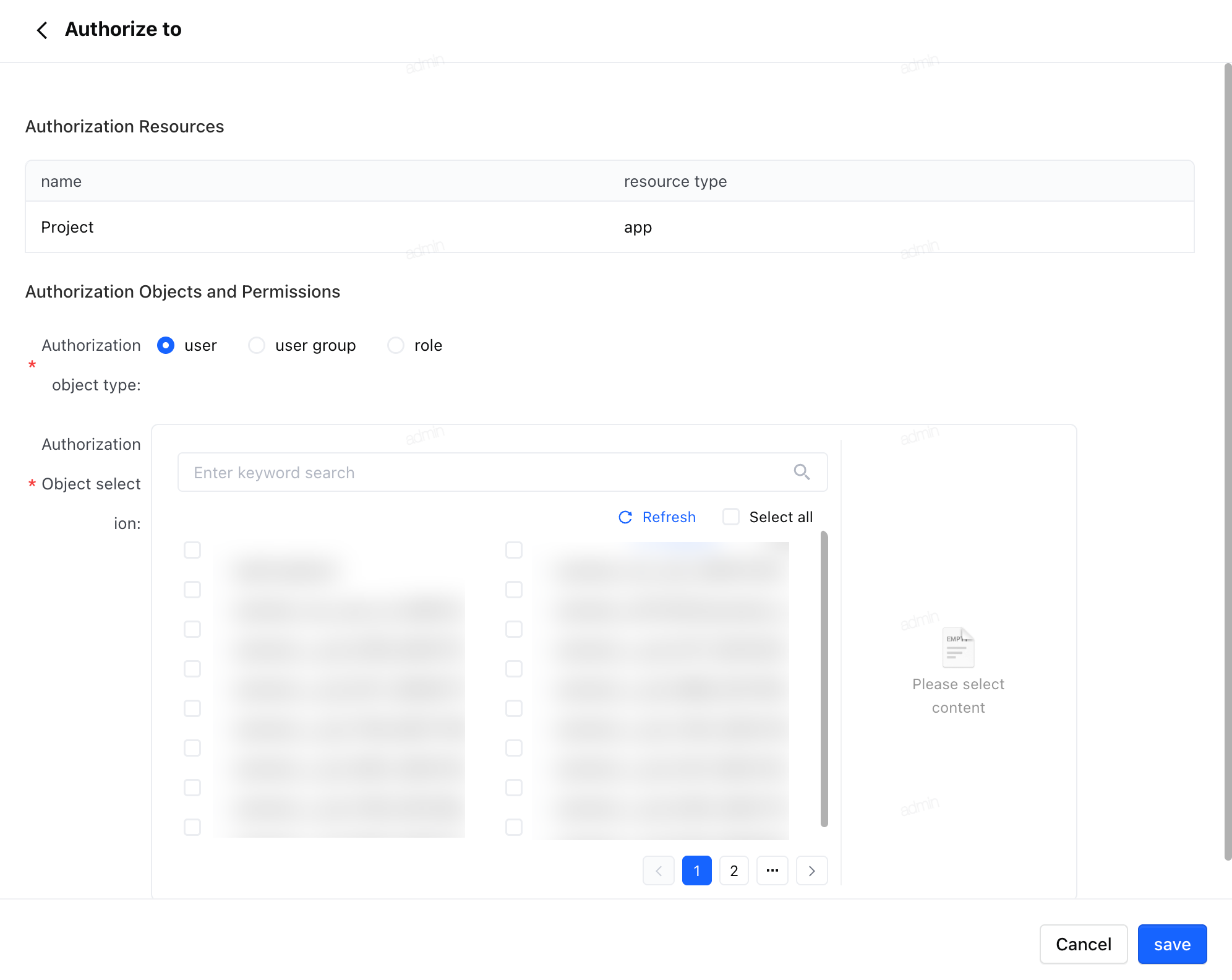Select the role radio button
This screenshot has height=980, width=1232.
coord(396,345)
